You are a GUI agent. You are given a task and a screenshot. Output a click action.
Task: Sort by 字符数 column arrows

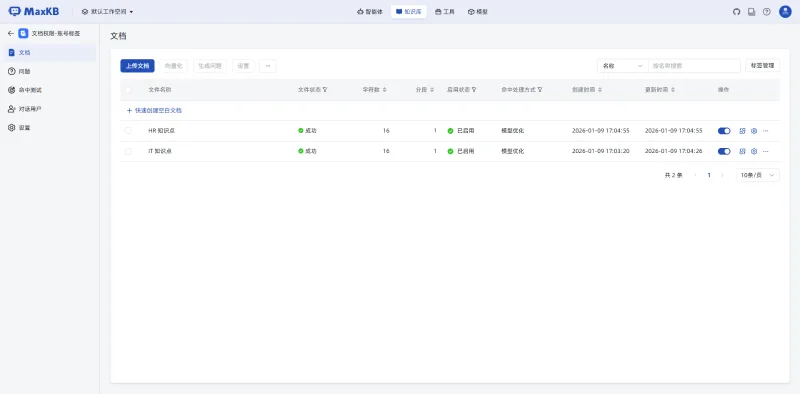click(x=385, y=90)
